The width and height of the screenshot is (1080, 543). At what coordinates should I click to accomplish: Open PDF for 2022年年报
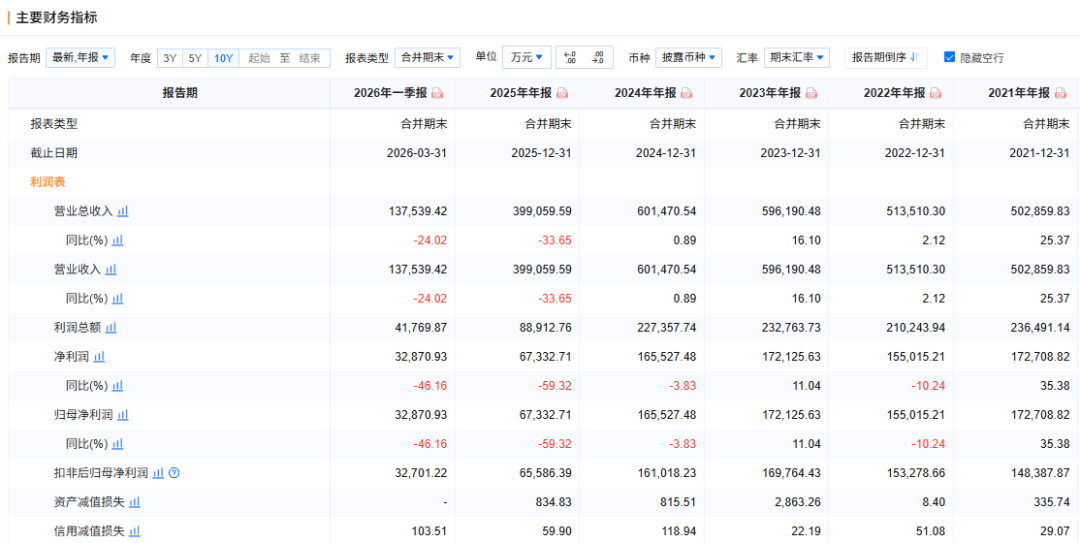pyautogui.click(x=936, y=93)
